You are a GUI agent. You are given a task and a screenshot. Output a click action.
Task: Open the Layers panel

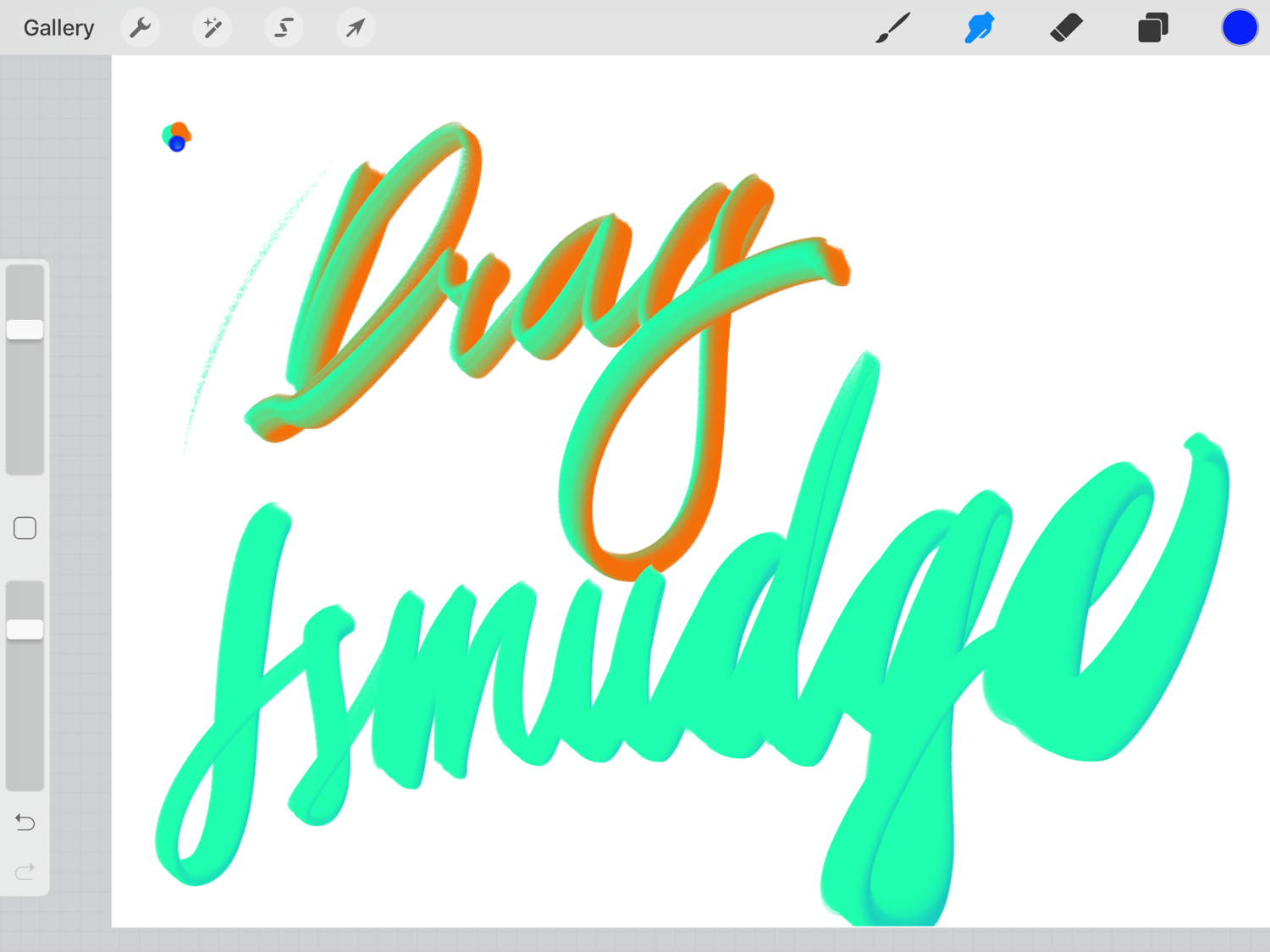1152,28
